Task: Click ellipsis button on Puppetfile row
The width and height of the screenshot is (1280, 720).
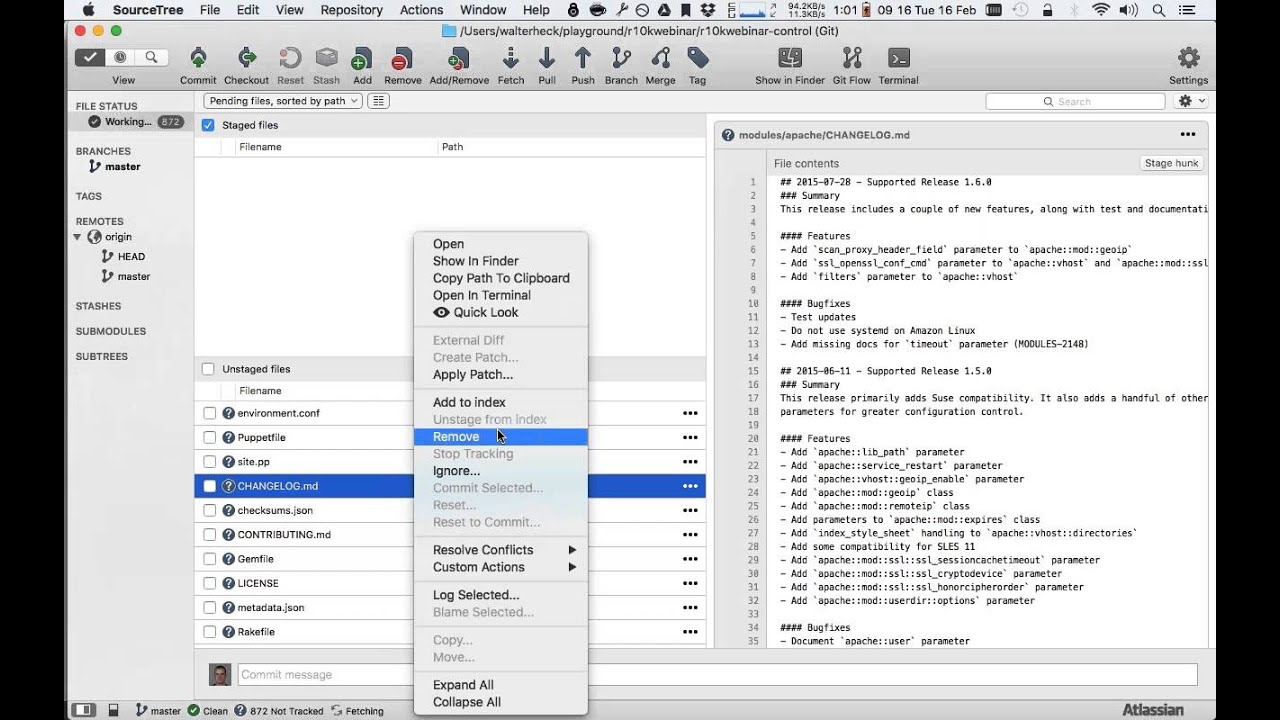Action: pos(690,437)
